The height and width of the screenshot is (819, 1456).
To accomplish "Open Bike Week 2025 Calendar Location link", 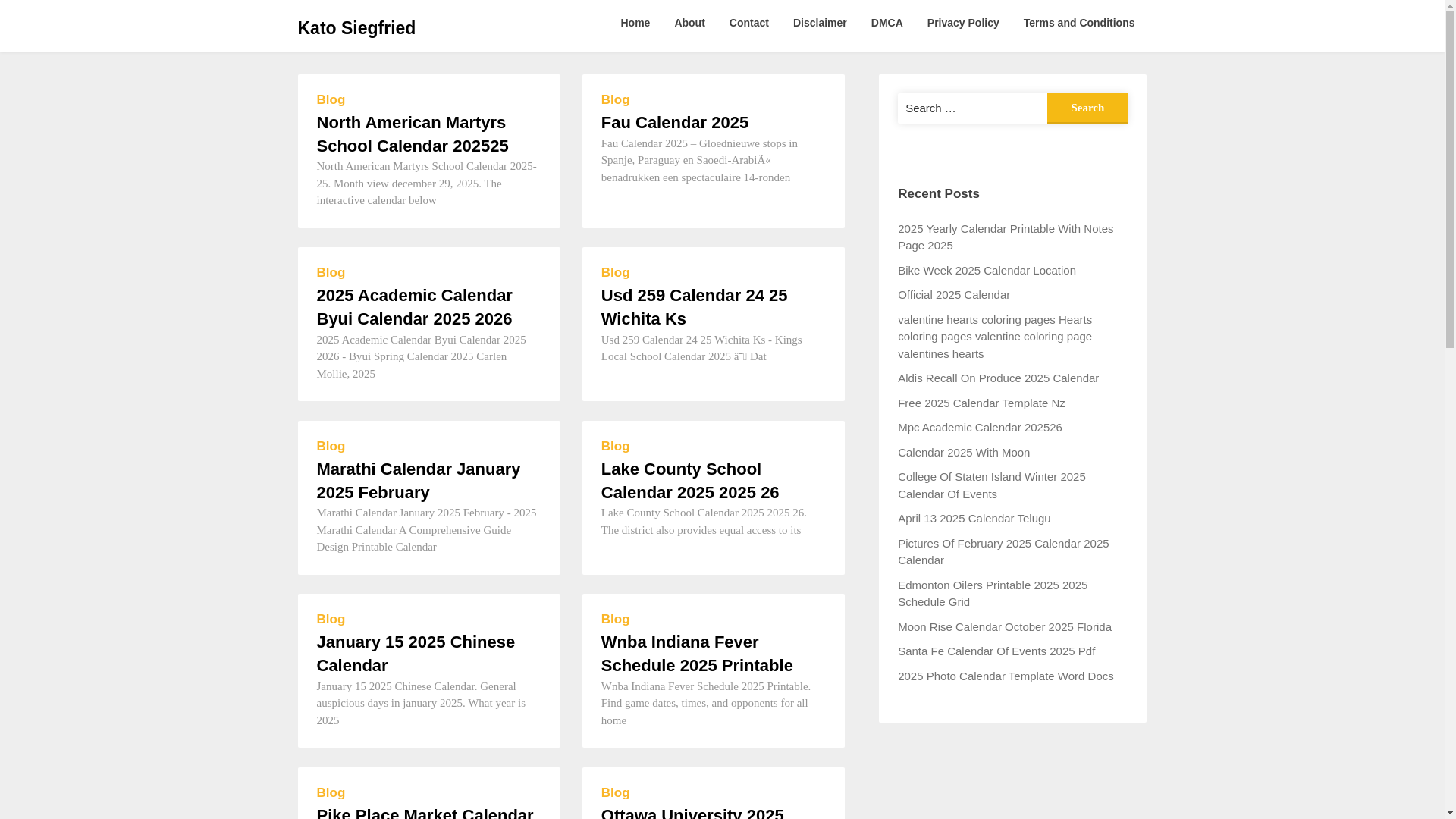I will coord(986,270).
